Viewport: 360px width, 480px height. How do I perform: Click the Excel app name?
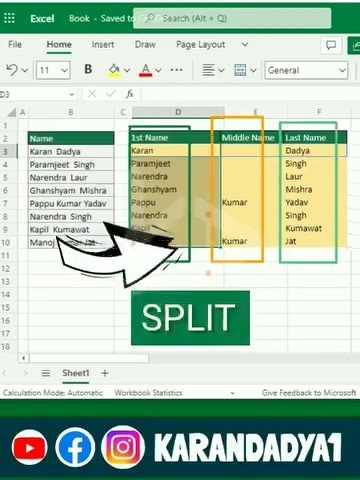[x=42, y=18]
